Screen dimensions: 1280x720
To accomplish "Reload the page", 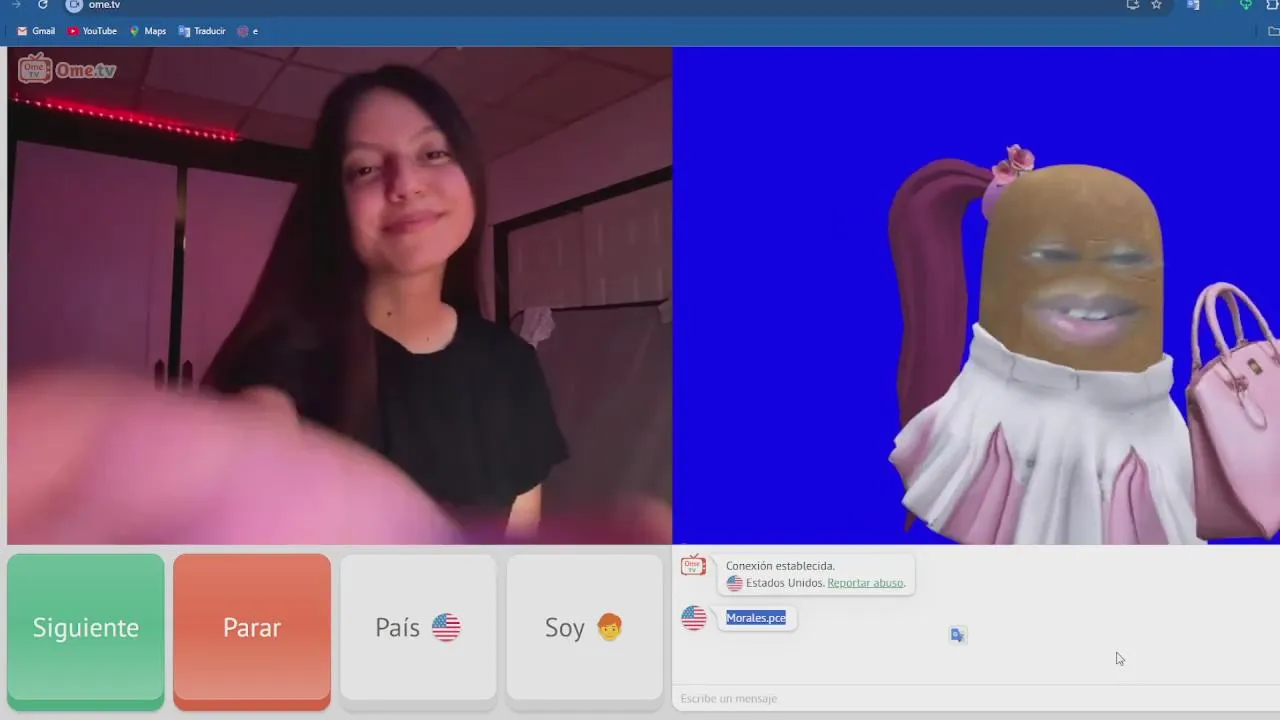I will [43, 5].
